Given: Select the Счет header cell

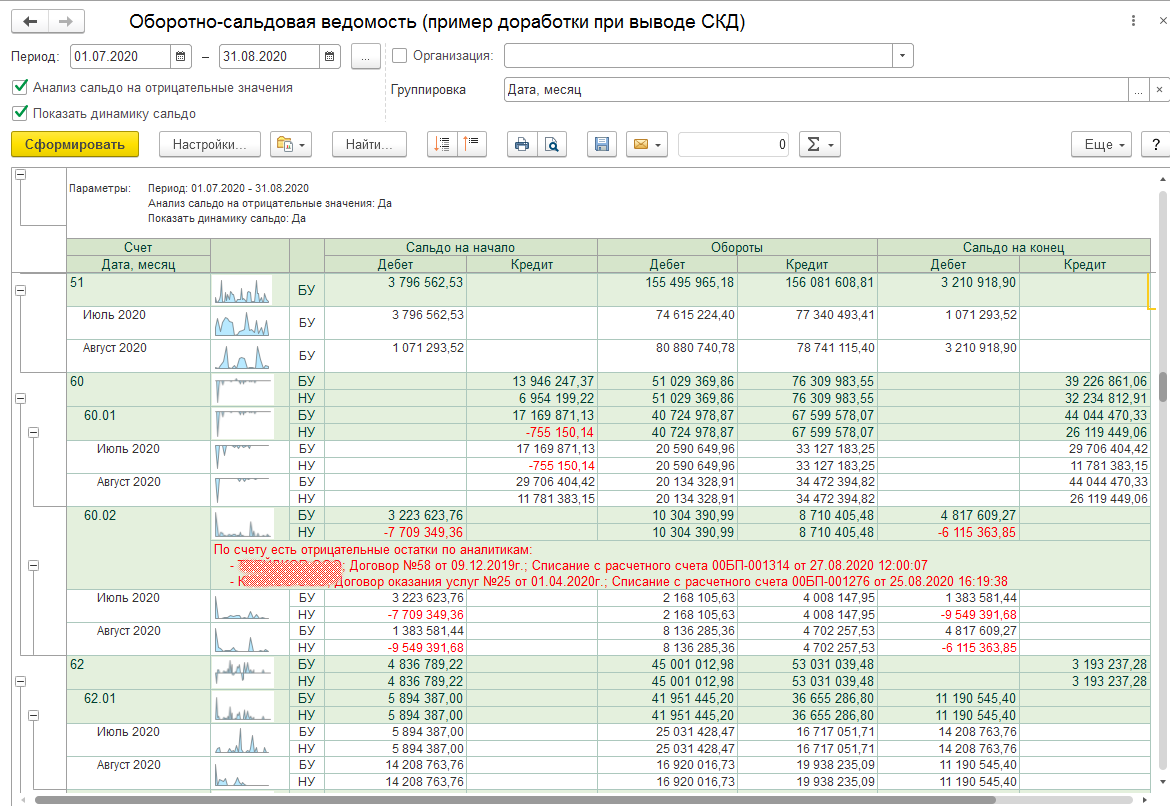Looking at the screenshot, I should (138, 247).
